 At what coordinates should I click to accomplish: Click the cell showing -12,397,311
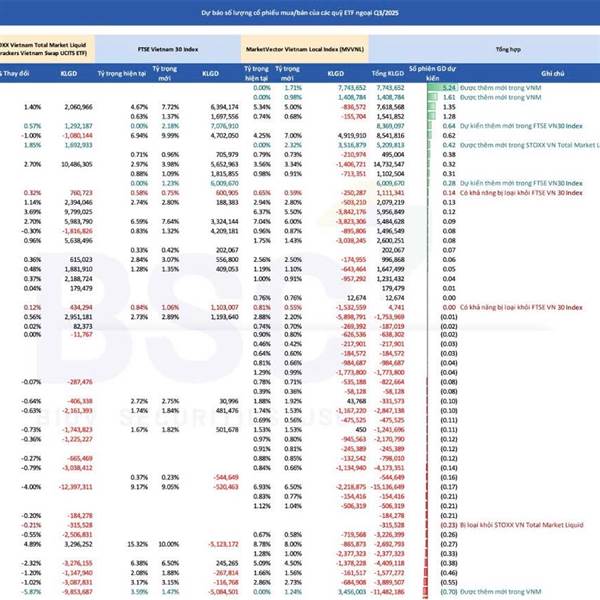[75, 487]
